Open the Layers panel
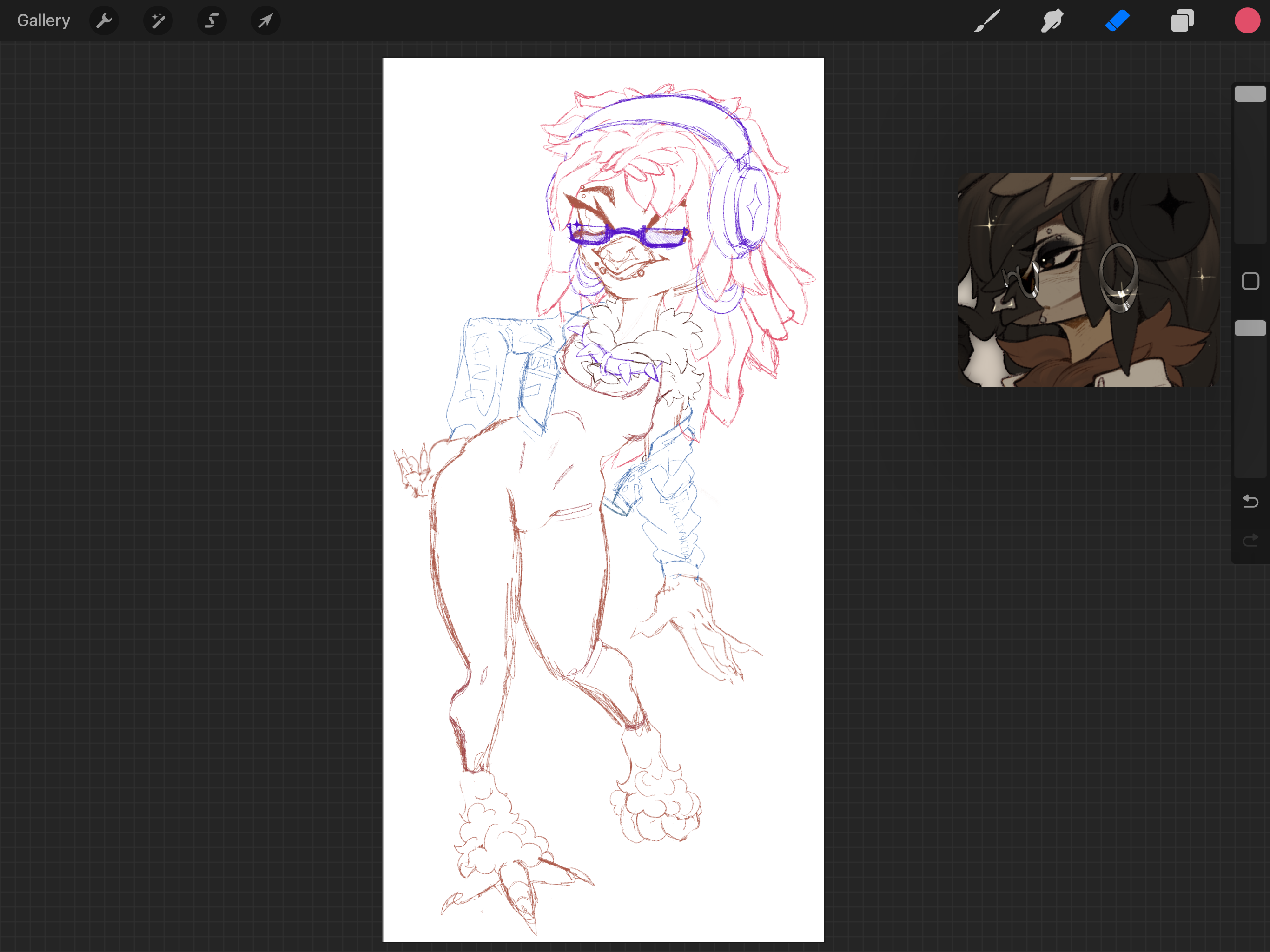The image size is (1270, 952). point(1182,21)
